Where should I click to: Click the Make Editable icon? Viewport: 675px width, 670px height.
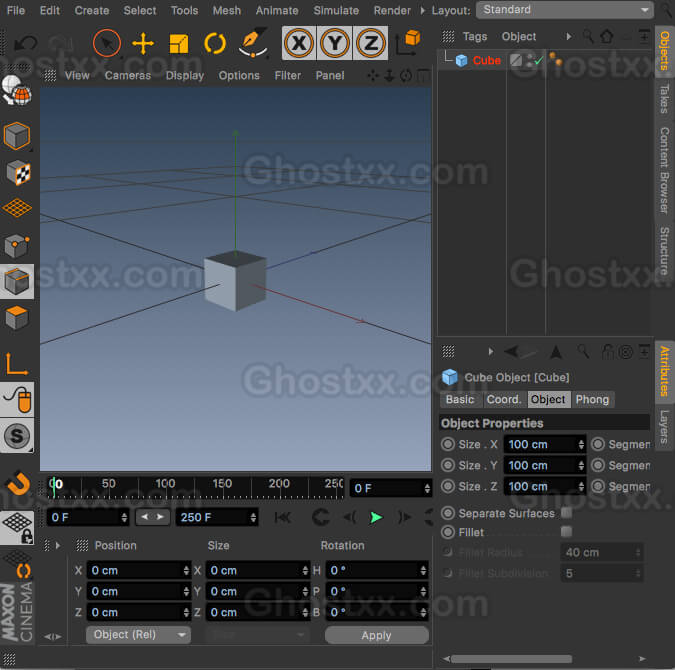pos(16,91)
